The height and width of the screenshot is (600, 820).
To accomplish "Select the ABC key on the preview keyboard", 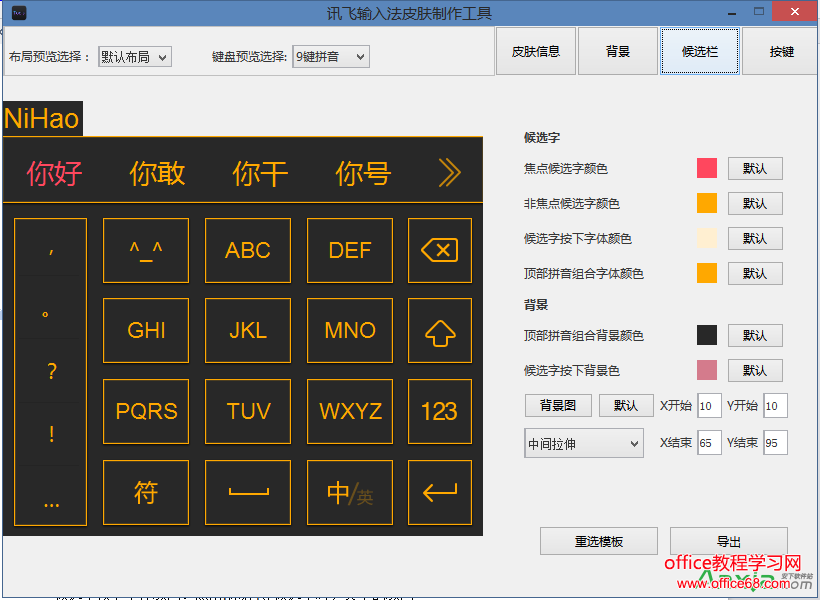I will coord(247,250).
